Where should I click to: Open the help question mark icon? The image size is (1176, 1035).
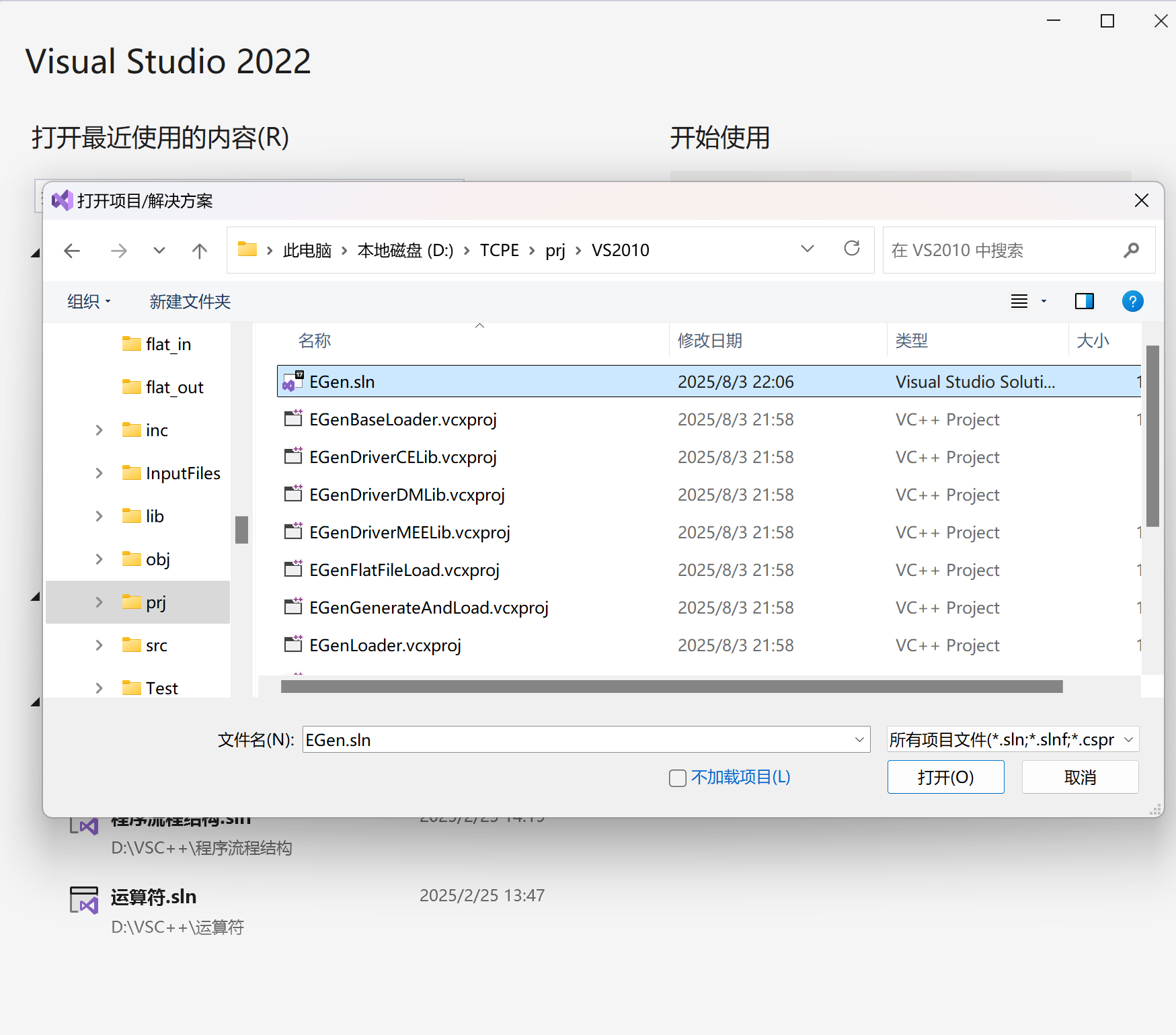[x=1132, y=301]
